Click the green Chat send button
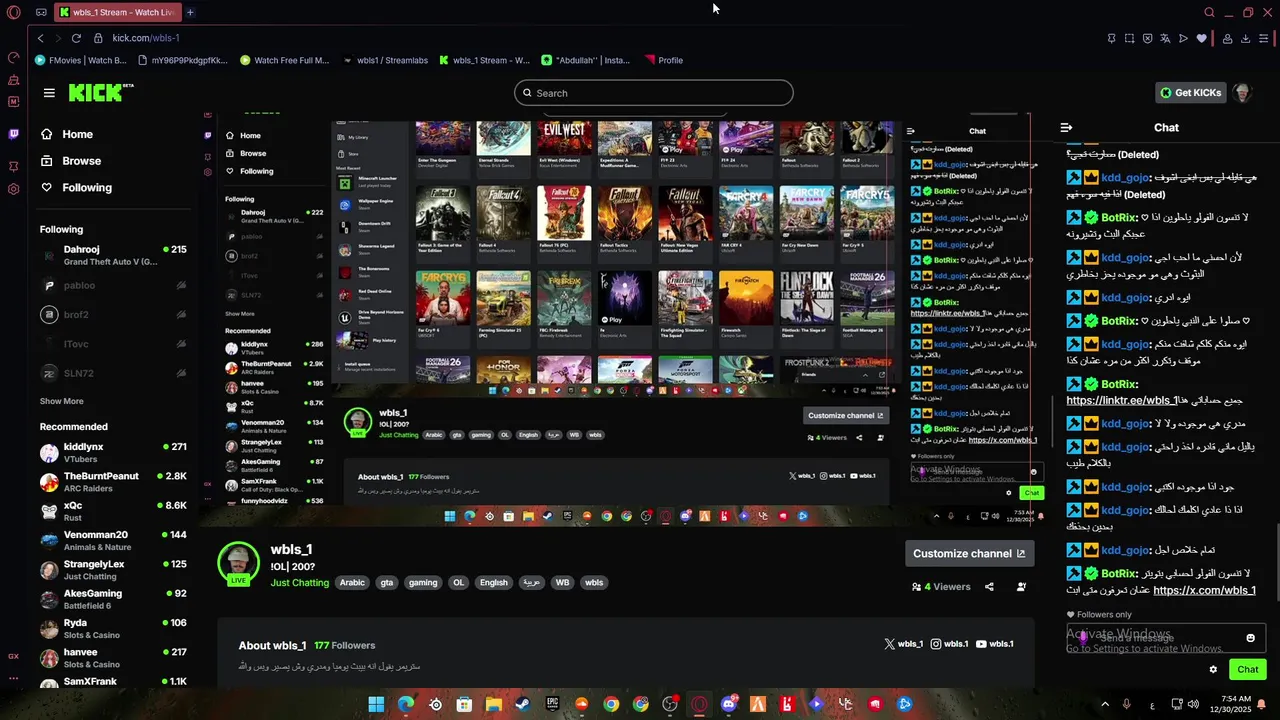This screenshot has height=720, width=1280. coord(1247,670)
